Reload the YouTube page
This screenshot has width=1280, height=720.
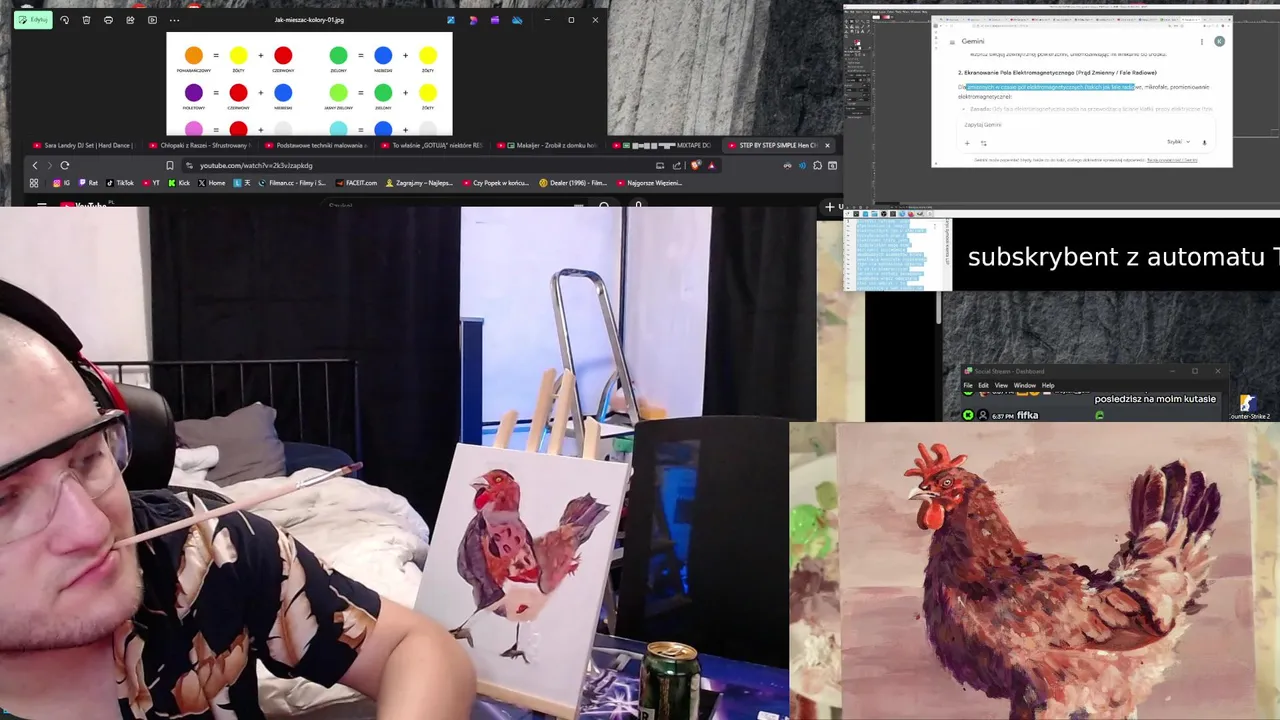click(x=65, y=165)
